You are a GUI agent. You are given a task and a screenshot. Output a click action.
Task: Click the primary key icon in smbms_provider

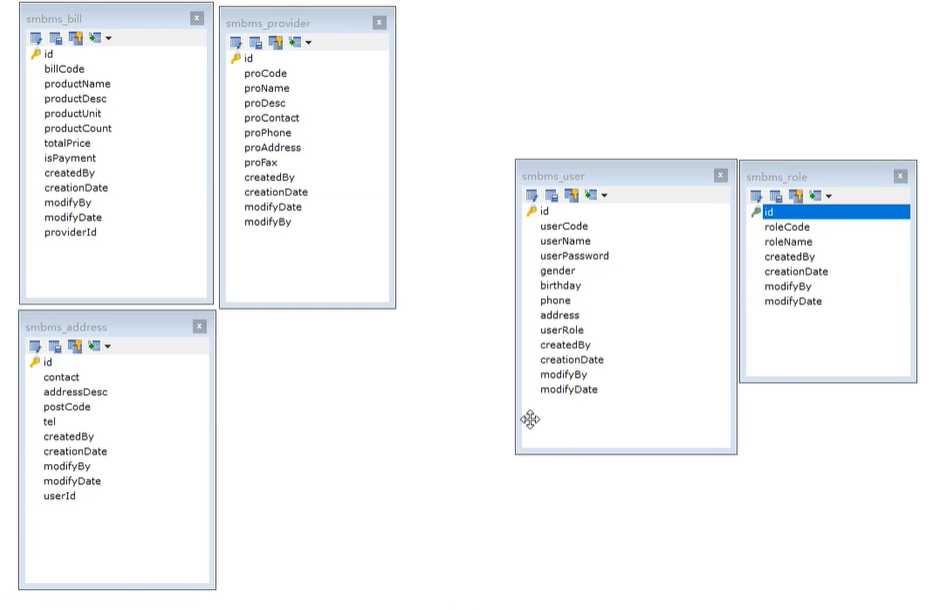tap(236, 58)
